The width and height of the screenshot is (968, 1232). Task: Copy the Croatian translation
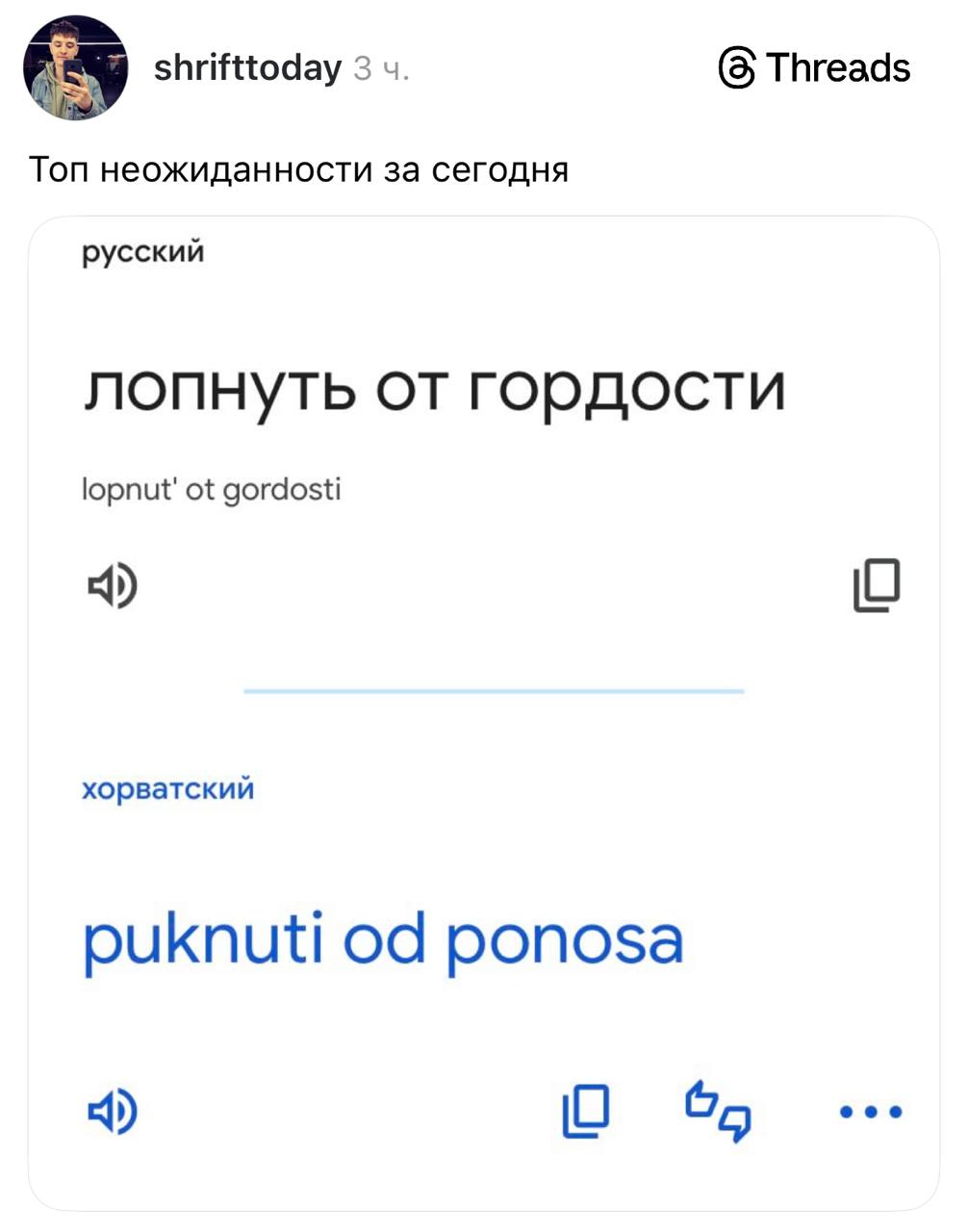click(x=585, y=1112)
